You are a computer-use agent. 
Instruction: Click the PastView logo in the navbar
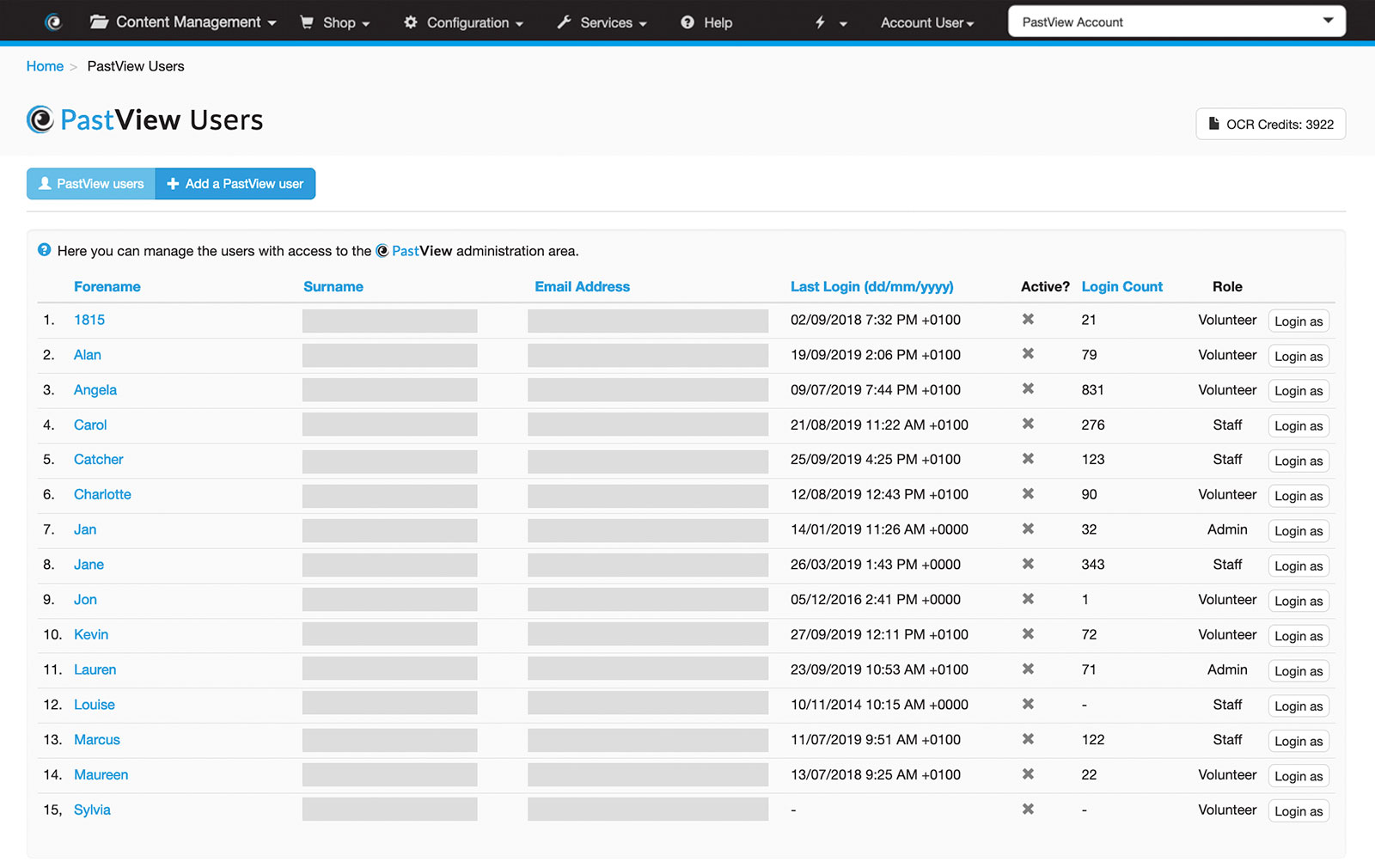coord(53,22)
